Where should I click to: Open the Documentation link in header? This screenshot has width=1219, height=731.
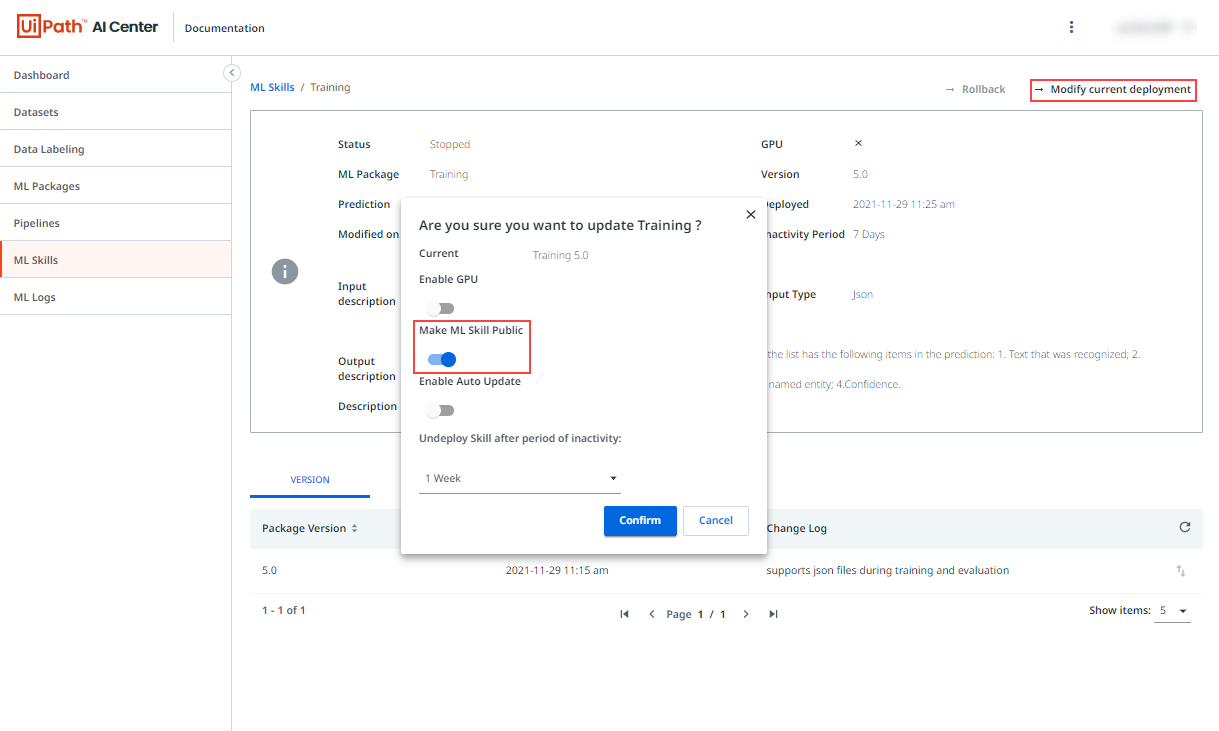pos(225,28)
